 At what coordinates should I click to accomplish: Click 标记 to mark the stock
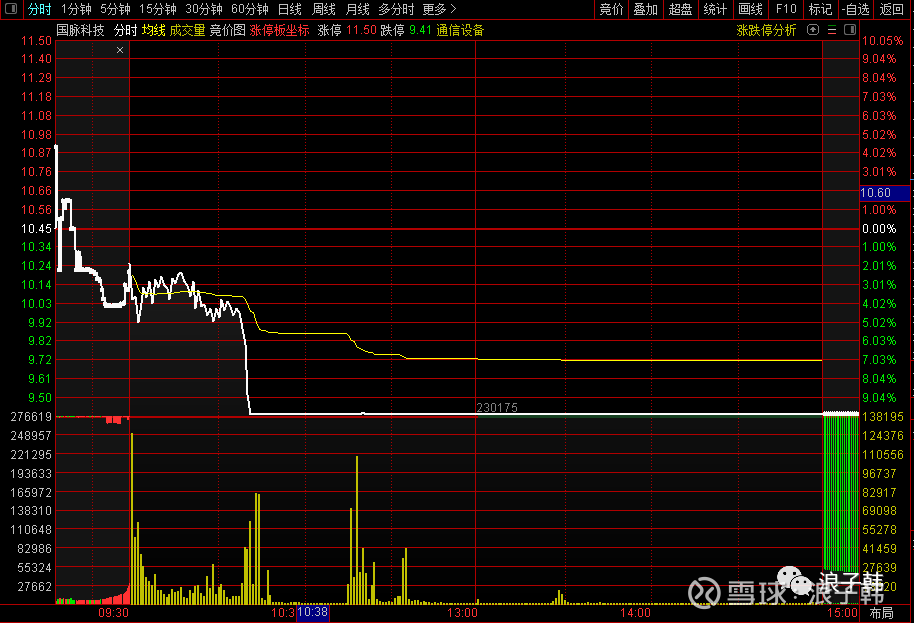(821, 9)
